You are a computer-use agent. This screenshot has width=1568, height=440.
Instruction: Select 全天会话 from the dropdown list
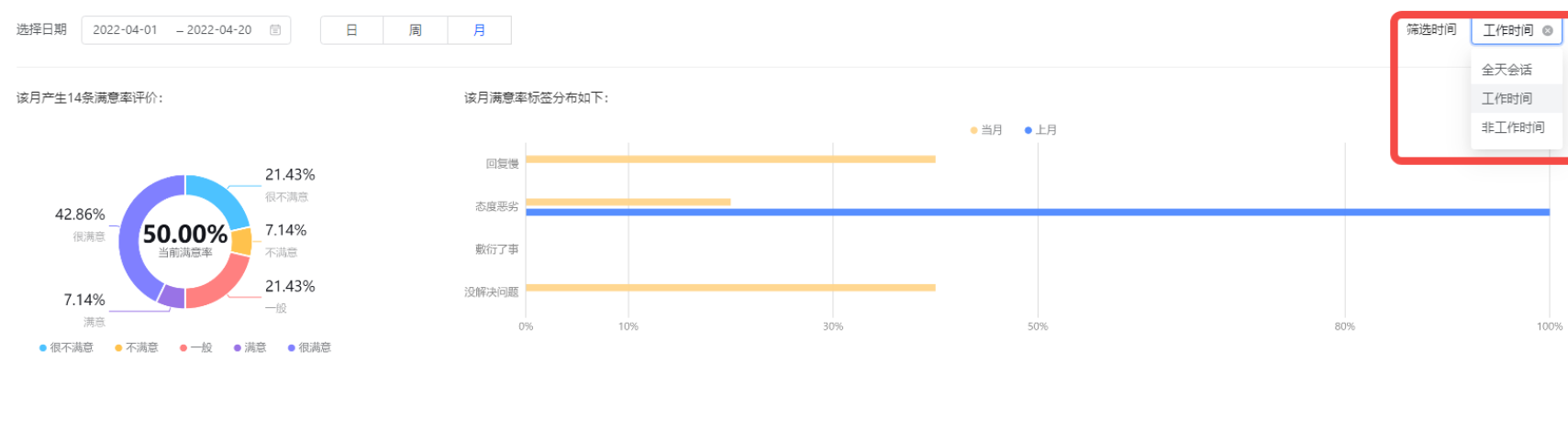point(1507,70)
